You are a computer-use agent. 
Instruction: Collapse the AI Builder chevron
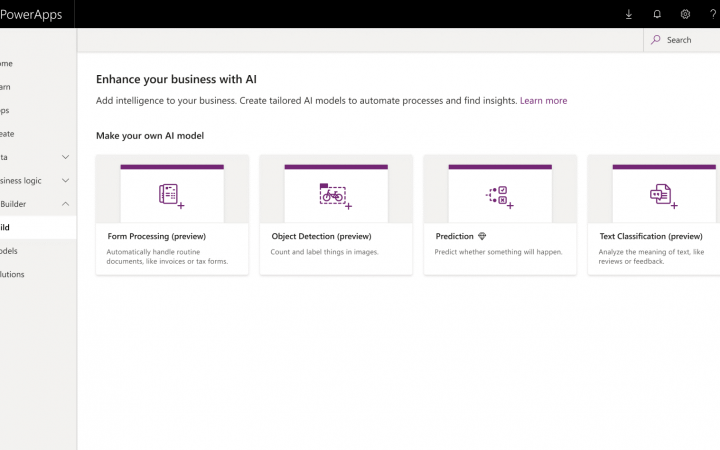coord(66,204)
